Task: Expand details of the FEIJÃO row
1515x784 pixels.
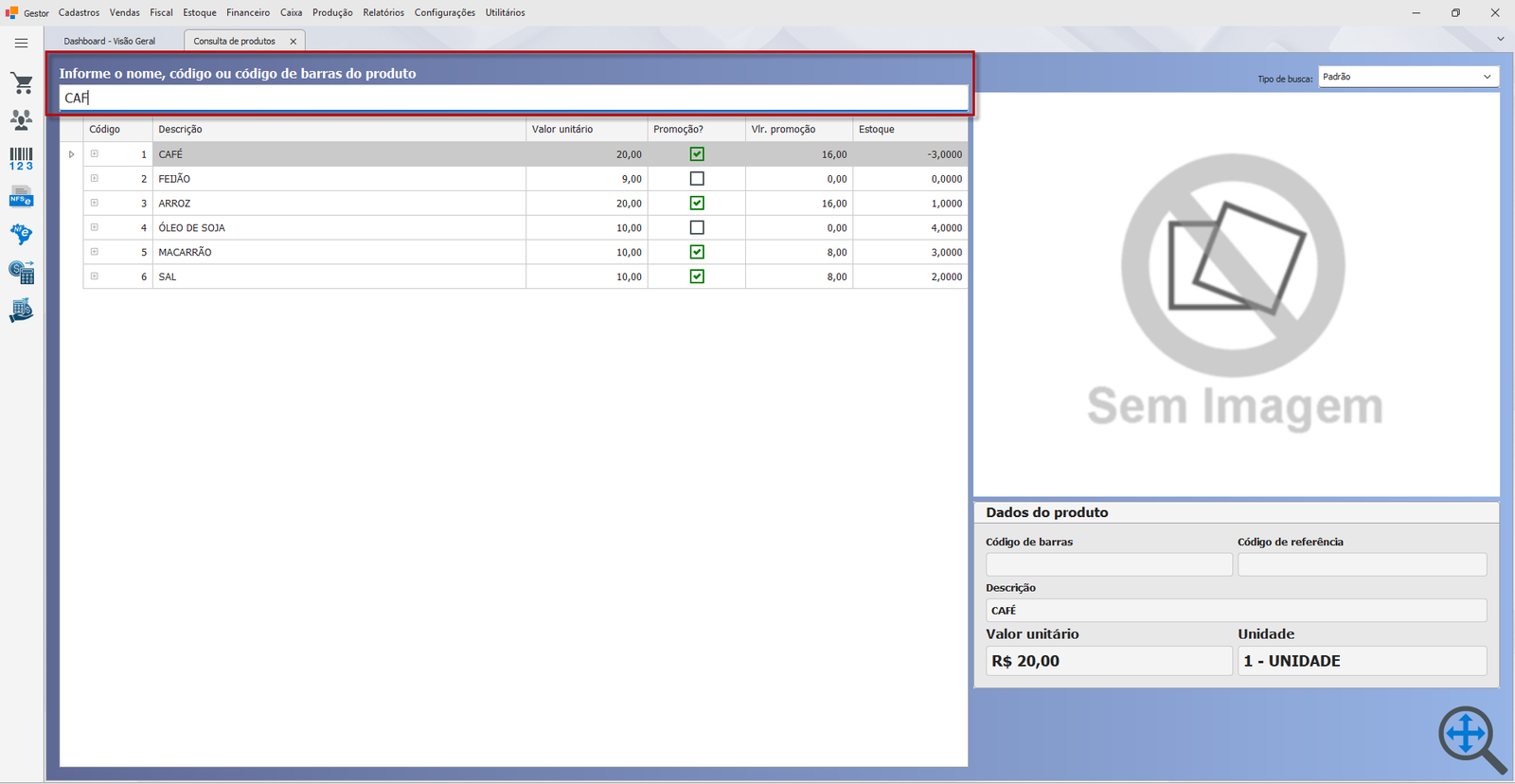Action: pos(95,178)
